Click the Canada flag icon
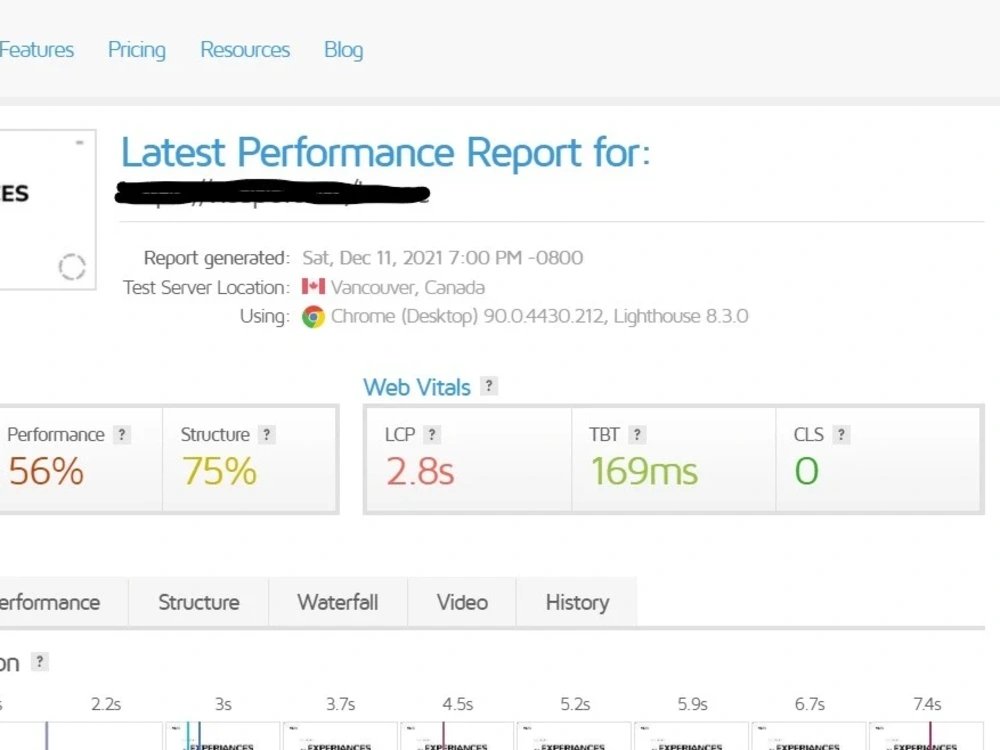Image resolution: width=1000 pixels, height=750 pixels. [x=313, y=286]
